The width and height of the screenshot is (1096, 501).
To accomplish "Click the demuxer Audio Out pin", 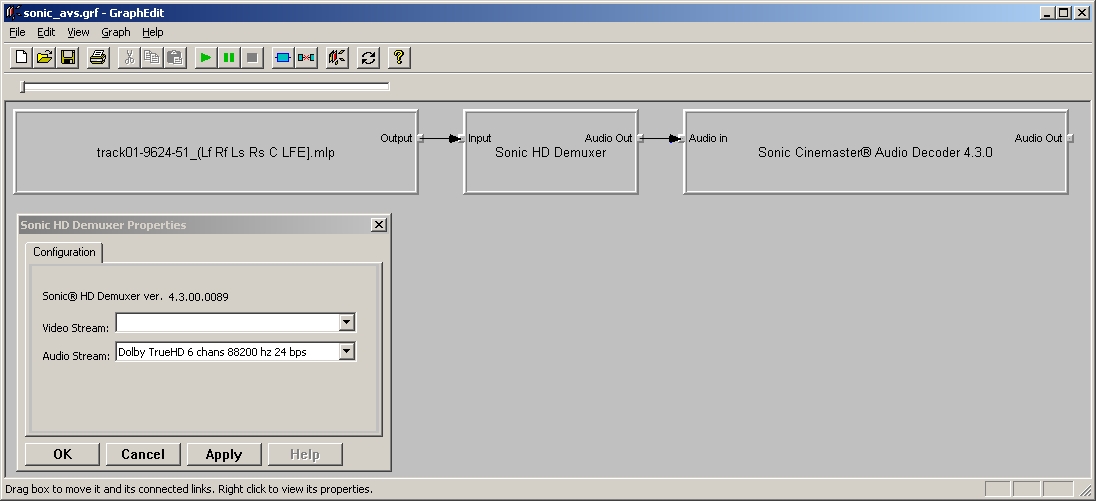I will (640, 138).
